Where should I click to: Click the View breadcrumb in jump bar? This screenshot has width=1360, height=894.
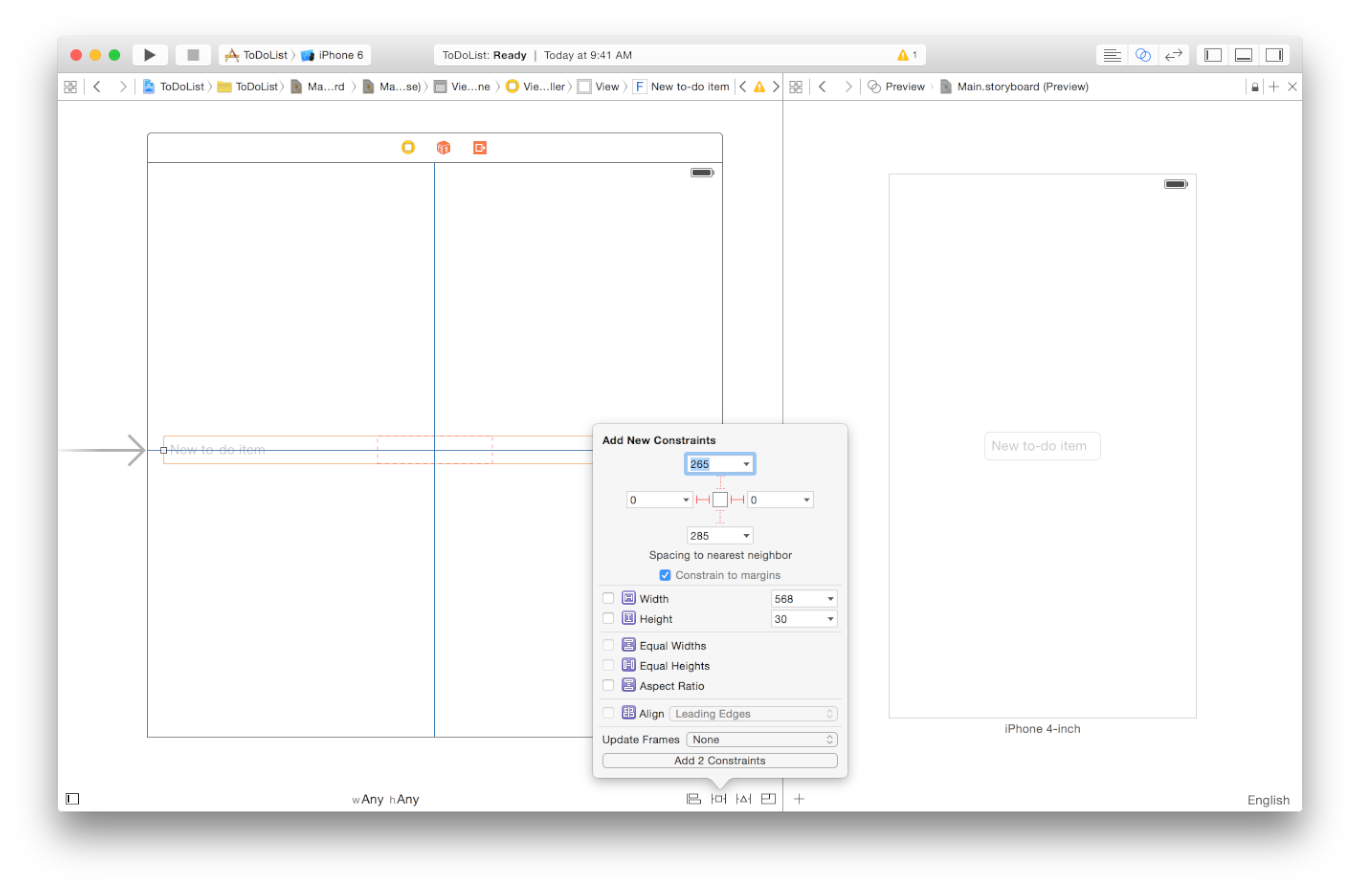(599, 87)
